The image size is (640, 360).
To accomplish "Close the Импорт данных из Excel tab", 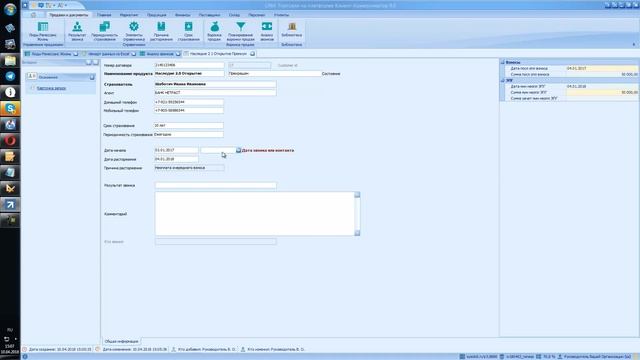I will point(133,54).
